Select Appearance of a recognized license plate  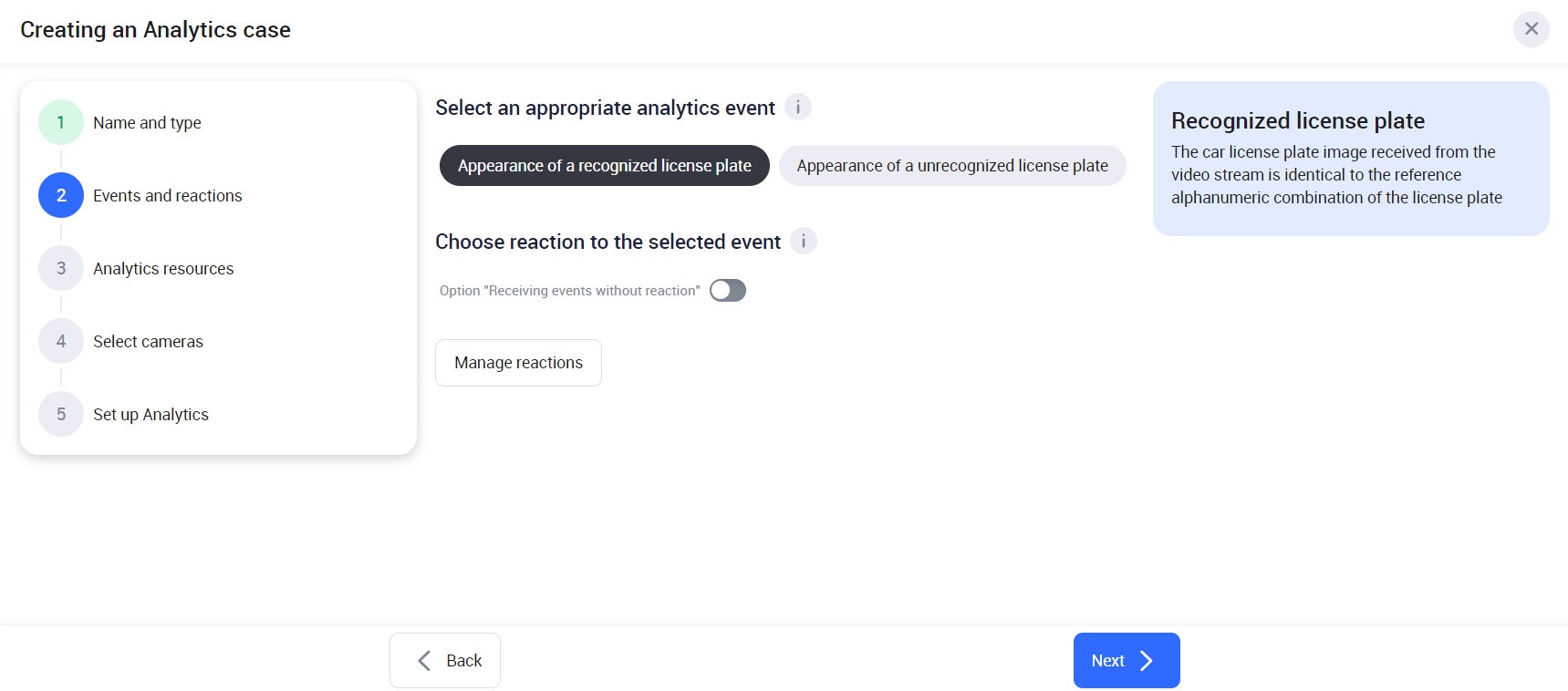coord(604,166)
